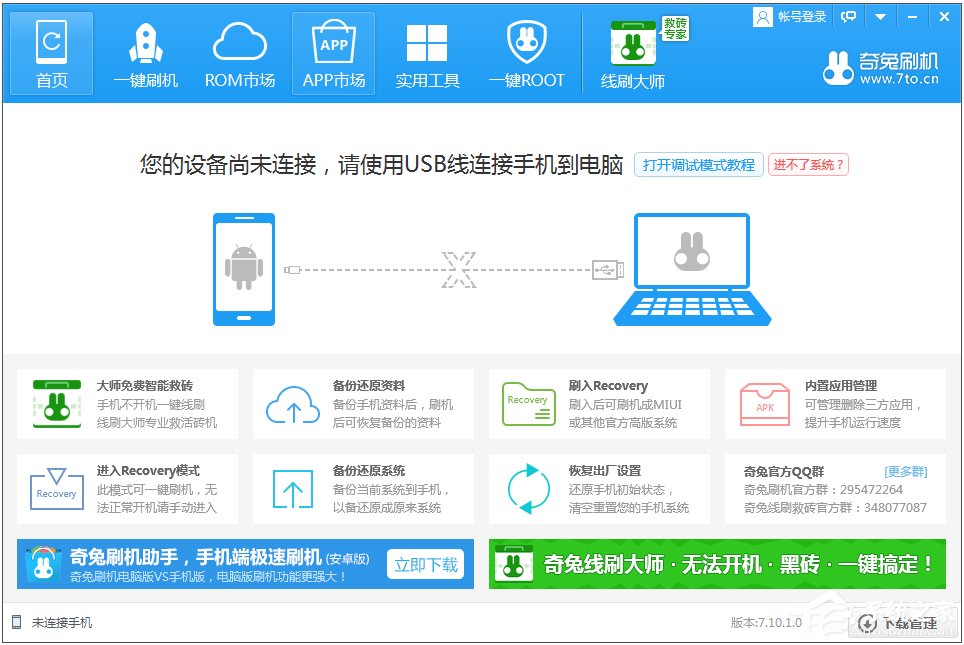Click the 奇兔刷机助手 banner rabbit icon
The image size is (964, 645).
(x=43, y=564)
